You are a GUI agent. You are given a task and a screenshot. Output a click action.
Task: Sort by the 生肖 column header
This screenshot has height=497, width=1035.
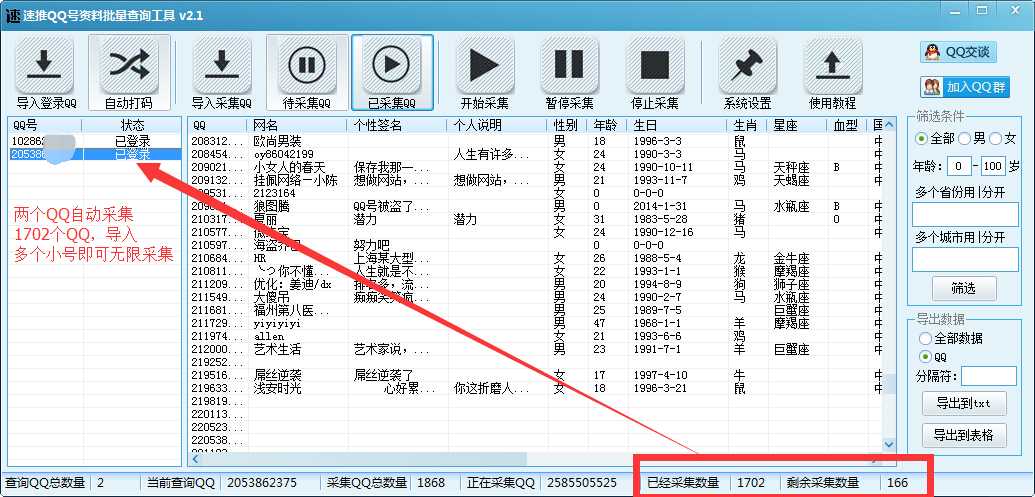[x=747, y=125]
